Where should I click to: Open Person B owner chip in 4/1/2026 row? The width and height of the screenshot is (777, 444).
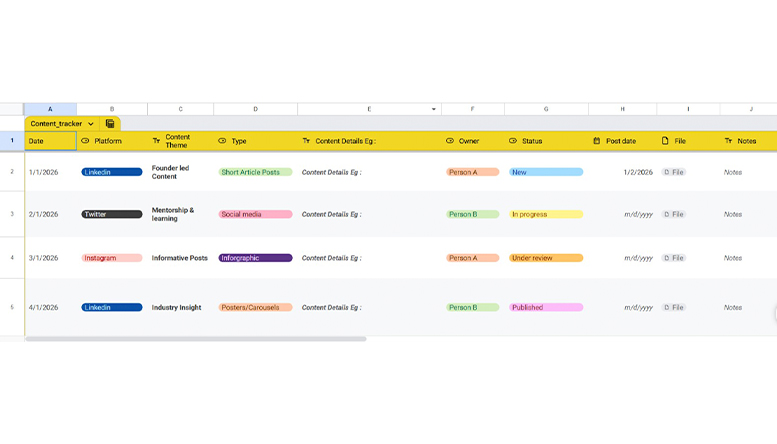click(473, 307)
